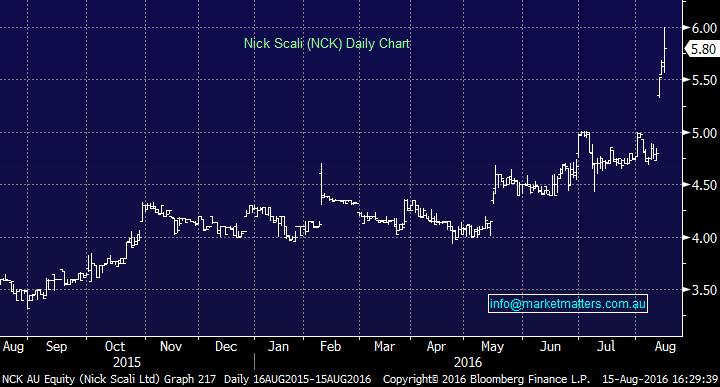Click the 6.00 price axis label
The height and width of the screenshot is (387, 720).
tap(704, 28)
